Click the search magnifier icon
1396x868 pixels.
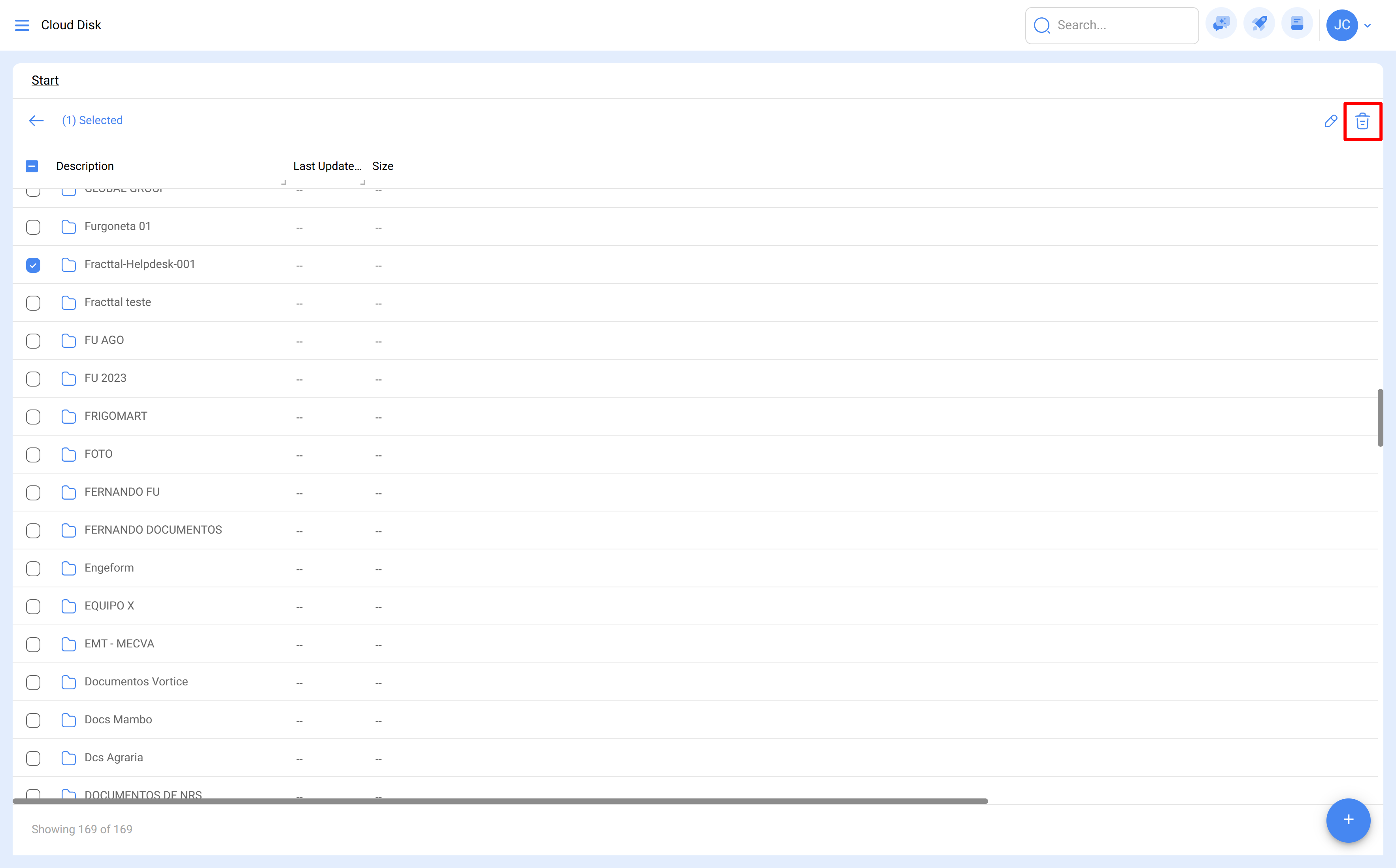pyautogui.click(x=1041, y=25)
